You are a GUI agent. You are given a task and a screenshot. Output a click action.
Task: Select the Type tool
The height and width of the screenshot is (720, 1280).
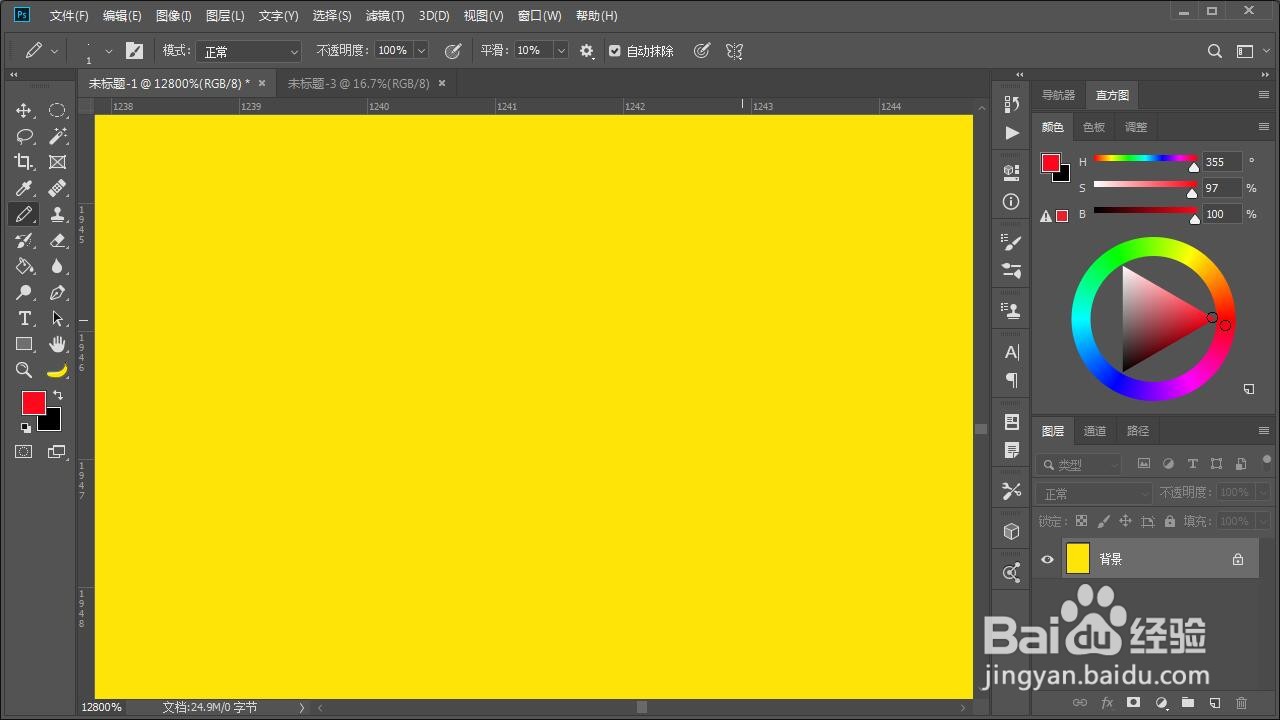point(24,318)
